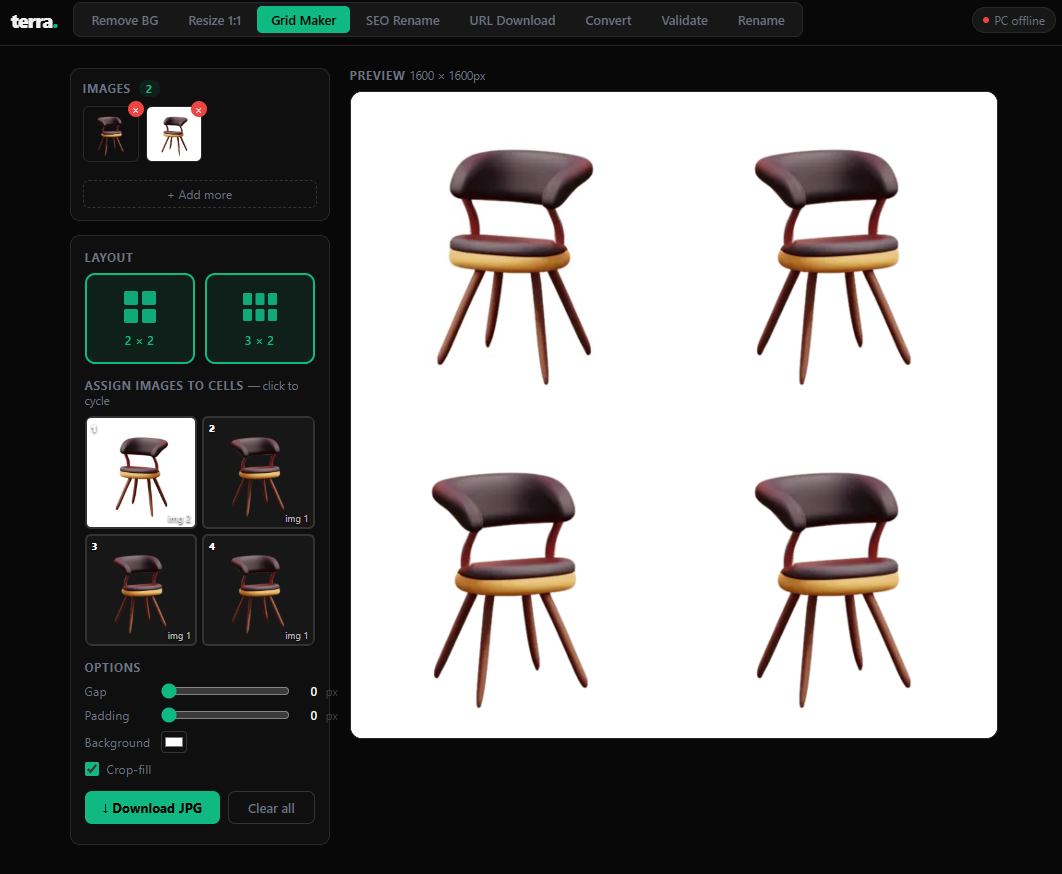Click the IMAGES count badge 2

click(148, 89)
